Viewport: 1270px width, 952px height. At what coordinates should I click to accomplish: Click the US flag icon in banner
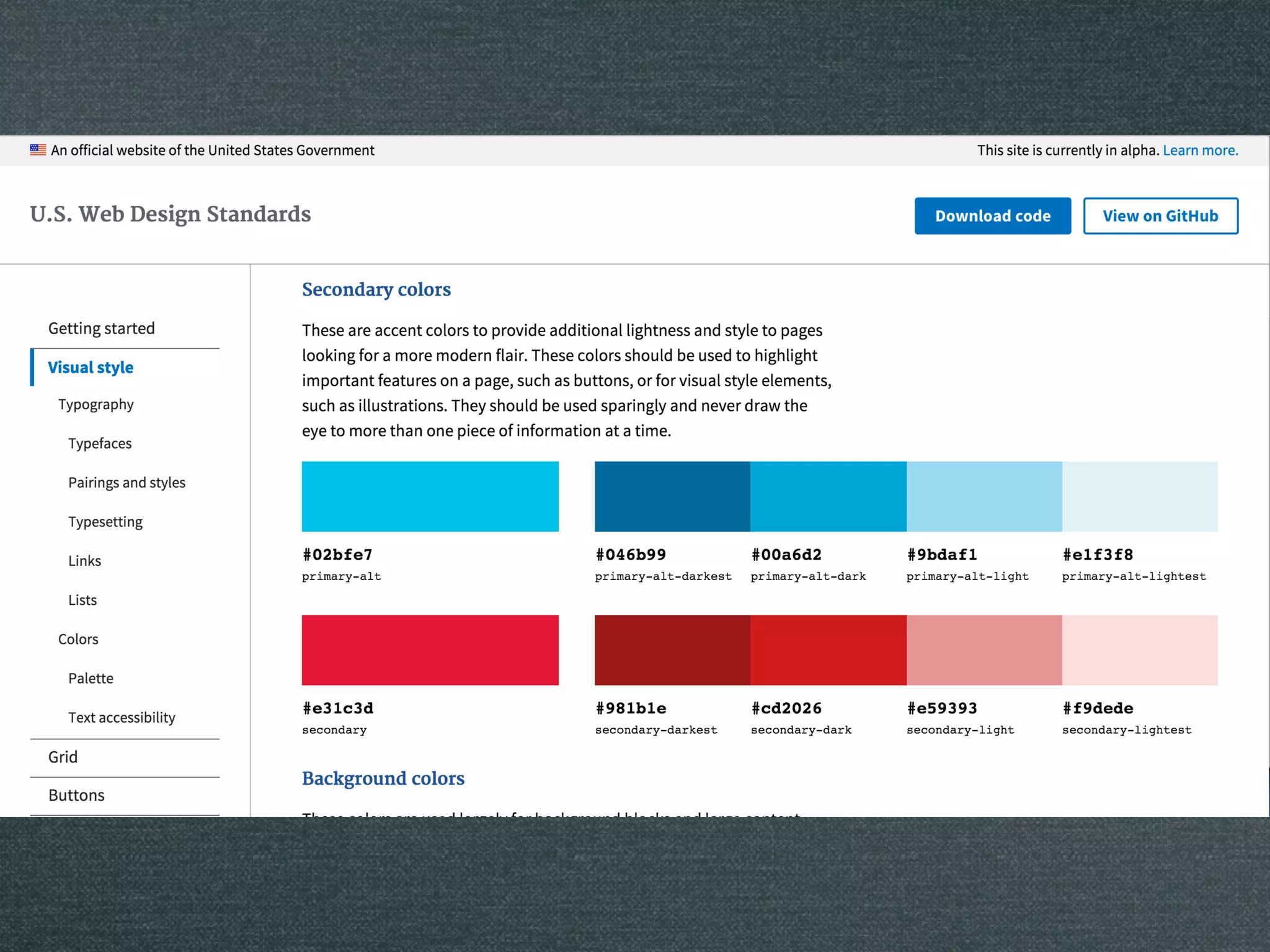[38, 150]
